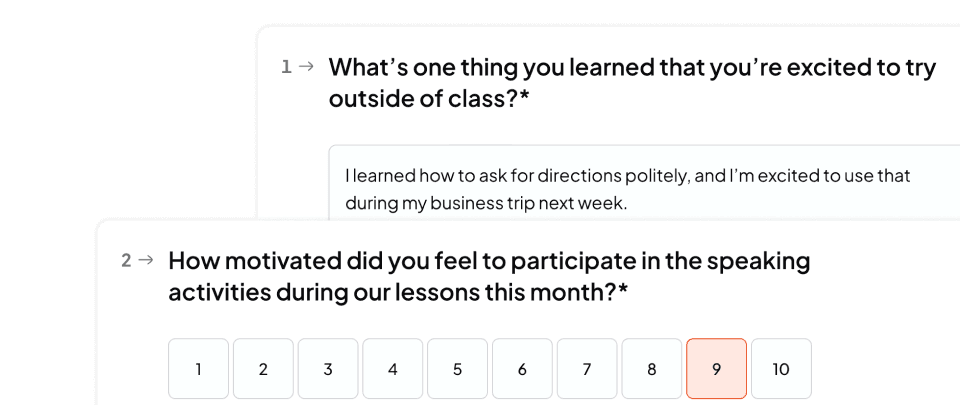The width and height of the screenshot is (960, 405).
Task: Choose rating 2 for speaking motivation
Action: [263, 369]
